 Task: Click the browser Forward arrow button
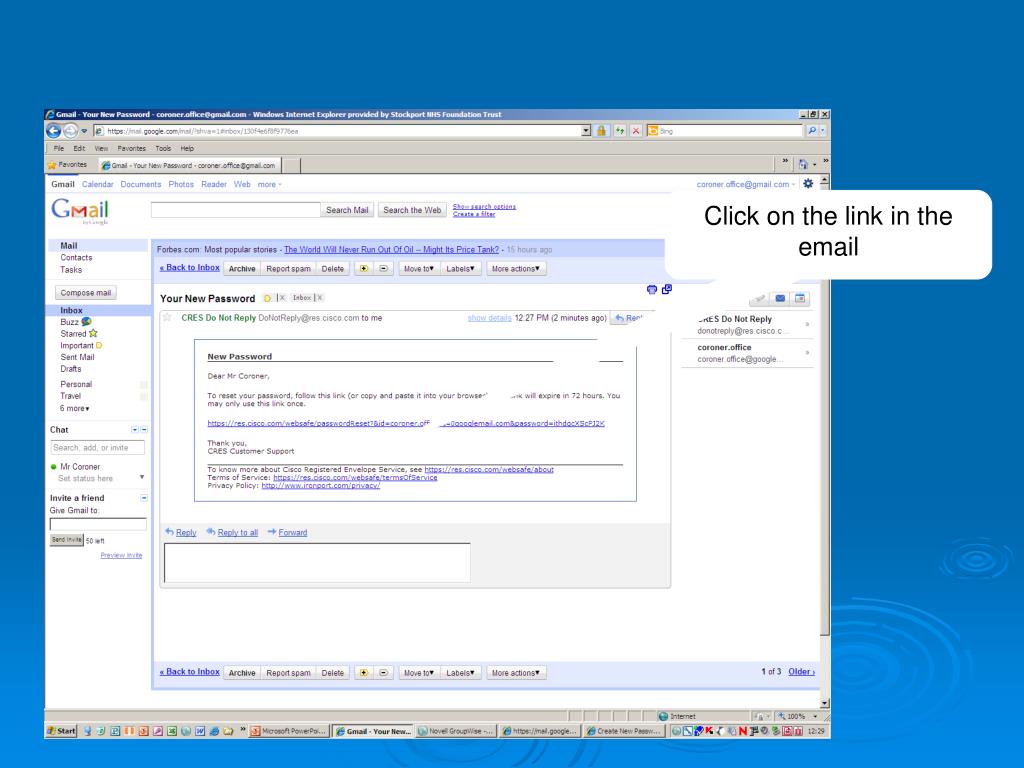[x=70, y=131]
